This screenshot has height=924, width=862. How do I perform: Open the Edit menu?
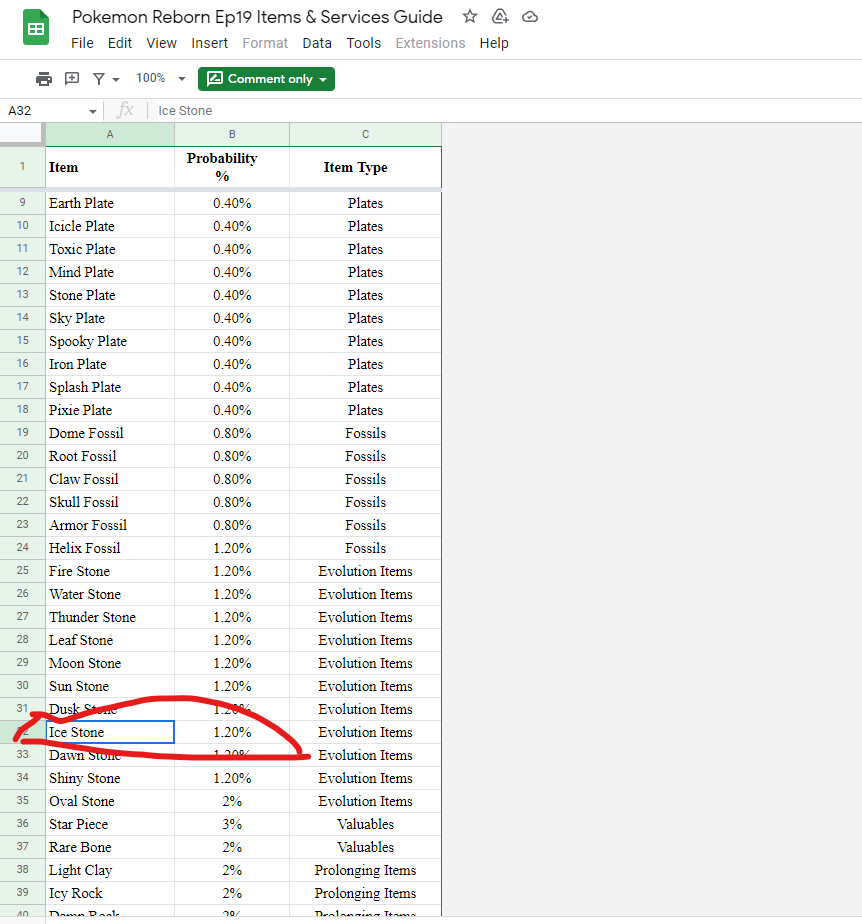pyautogui.click(x=120, y=43)
